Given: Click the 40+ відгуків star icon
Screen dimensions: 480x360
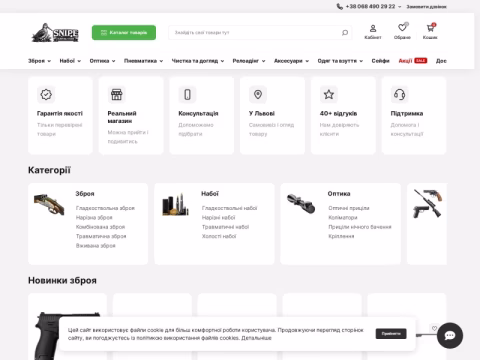Looking at the screenshot, I should [x=329, y=95].
